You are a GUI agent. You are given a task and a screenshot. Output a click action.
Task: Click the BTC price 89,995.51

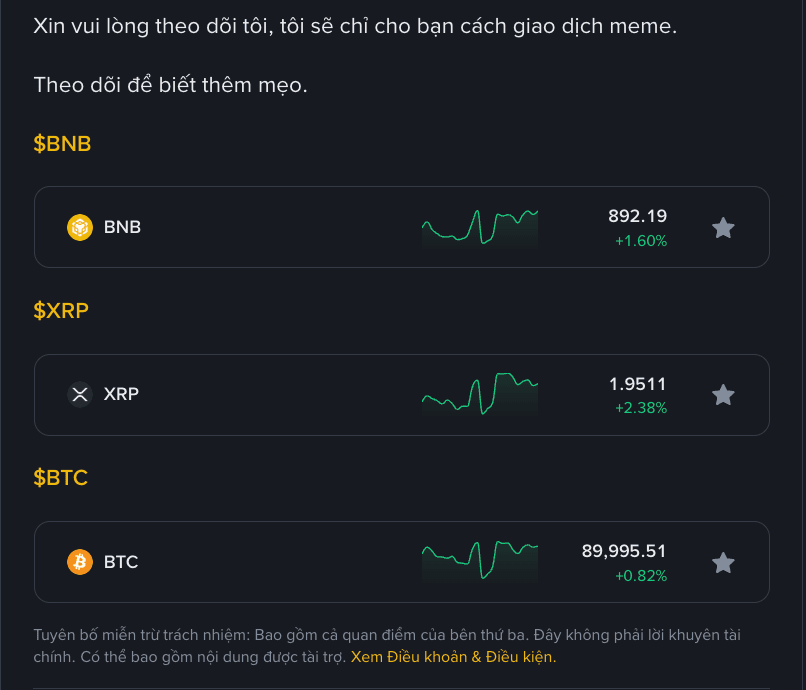coord(624,551)
